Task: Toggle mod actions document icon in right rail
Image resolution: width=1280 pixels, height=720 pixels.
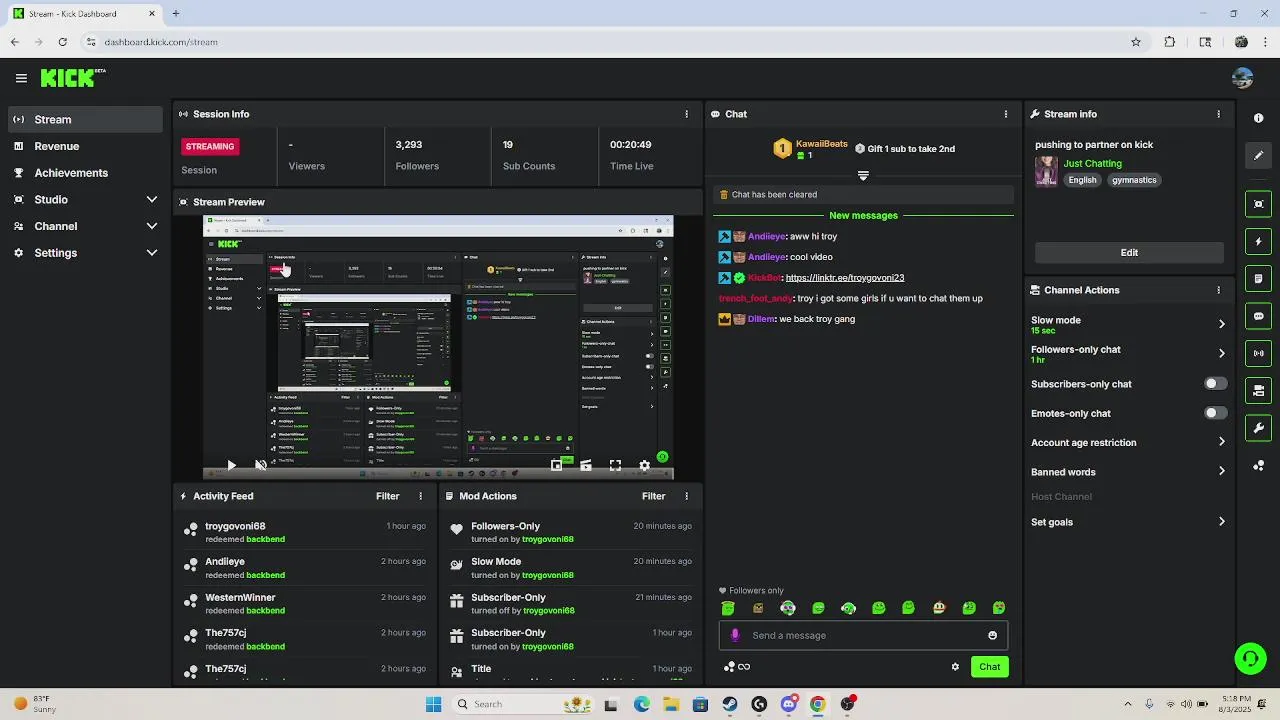Action: coord(1258,278)
